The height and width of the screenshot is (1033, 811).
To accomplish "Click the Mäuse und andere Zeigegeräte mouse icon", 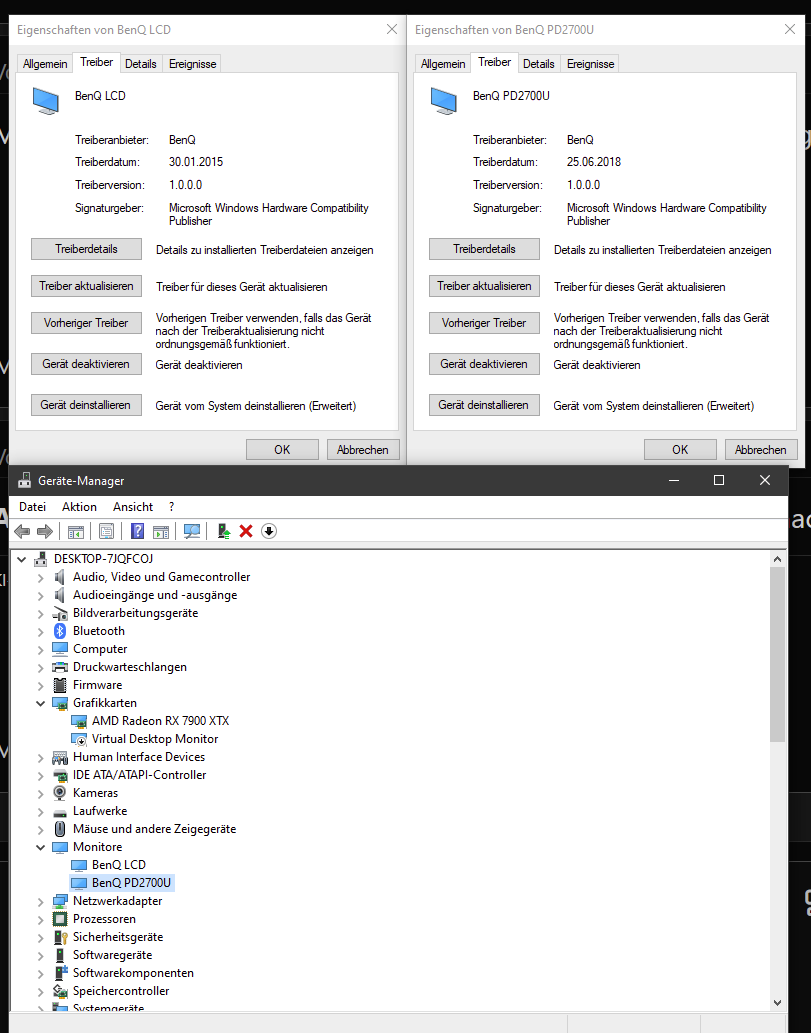I will tap(60, 829).
